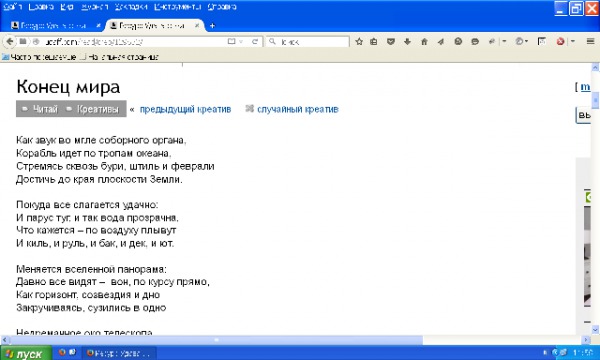Open the Закладки menu
This screenshot has width=600, height=360.
pyautogui.click(x=131, y=7)
